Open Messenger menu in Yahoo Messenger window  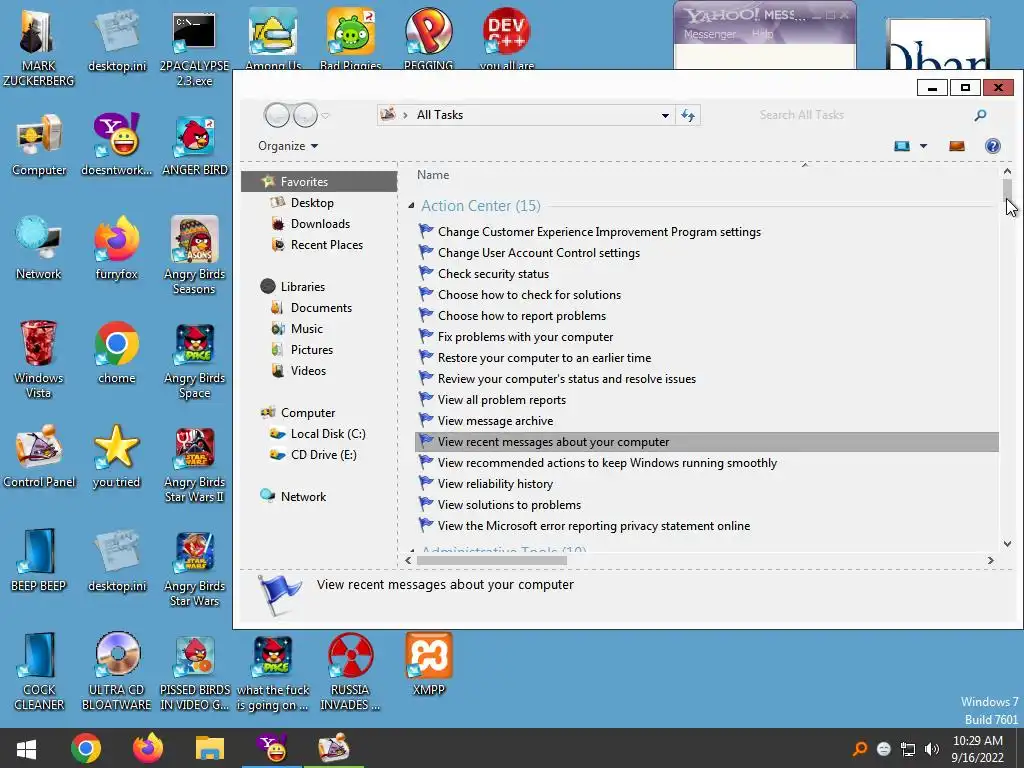point(709,34)
